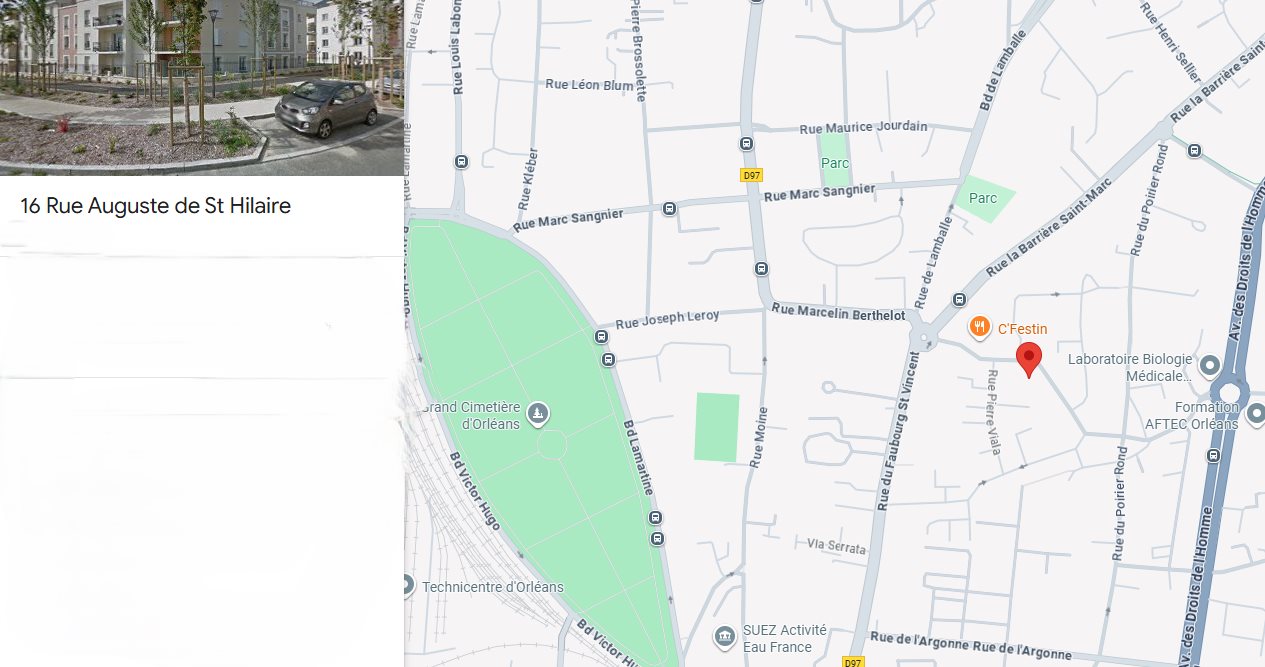The width and height of the screenshot is (1265, 667).
Task: Click the D97 shield near Rue Marc Sangnier
Action: tap(751, 175)
